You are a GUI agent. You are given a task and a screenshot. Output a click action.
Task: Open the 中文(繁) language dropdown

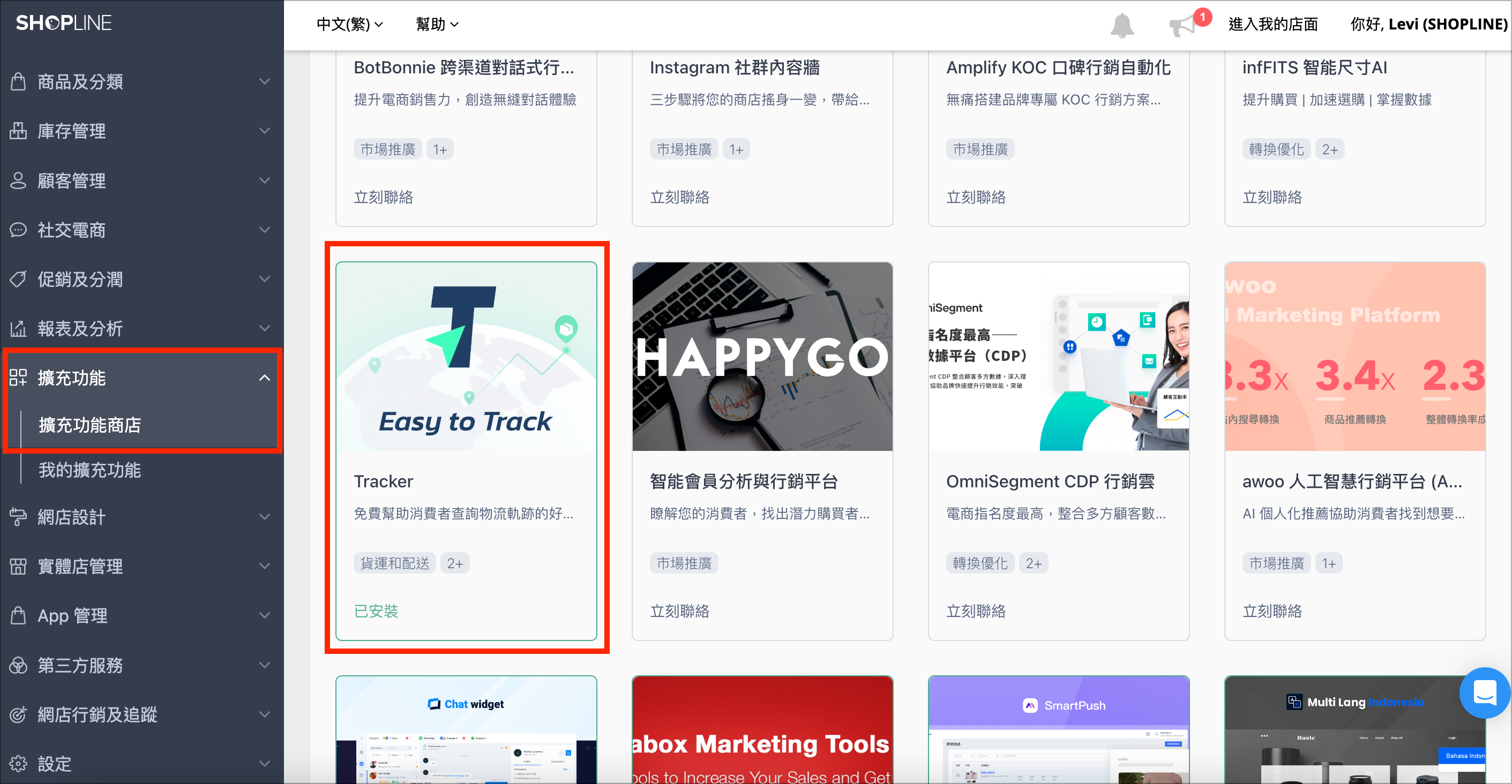(x=349, y=24)
